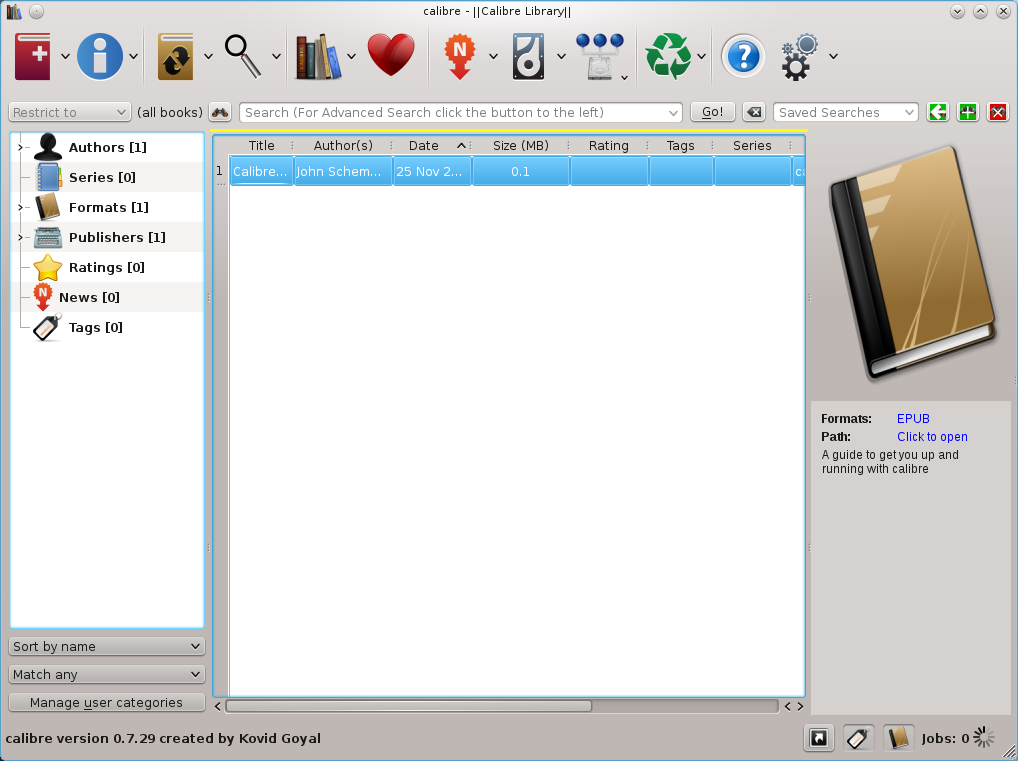Viewport: 1018px width, 761px height.
Task: Open the Calibre Library dropdown arrow
Action: click(x=351, y=56)
